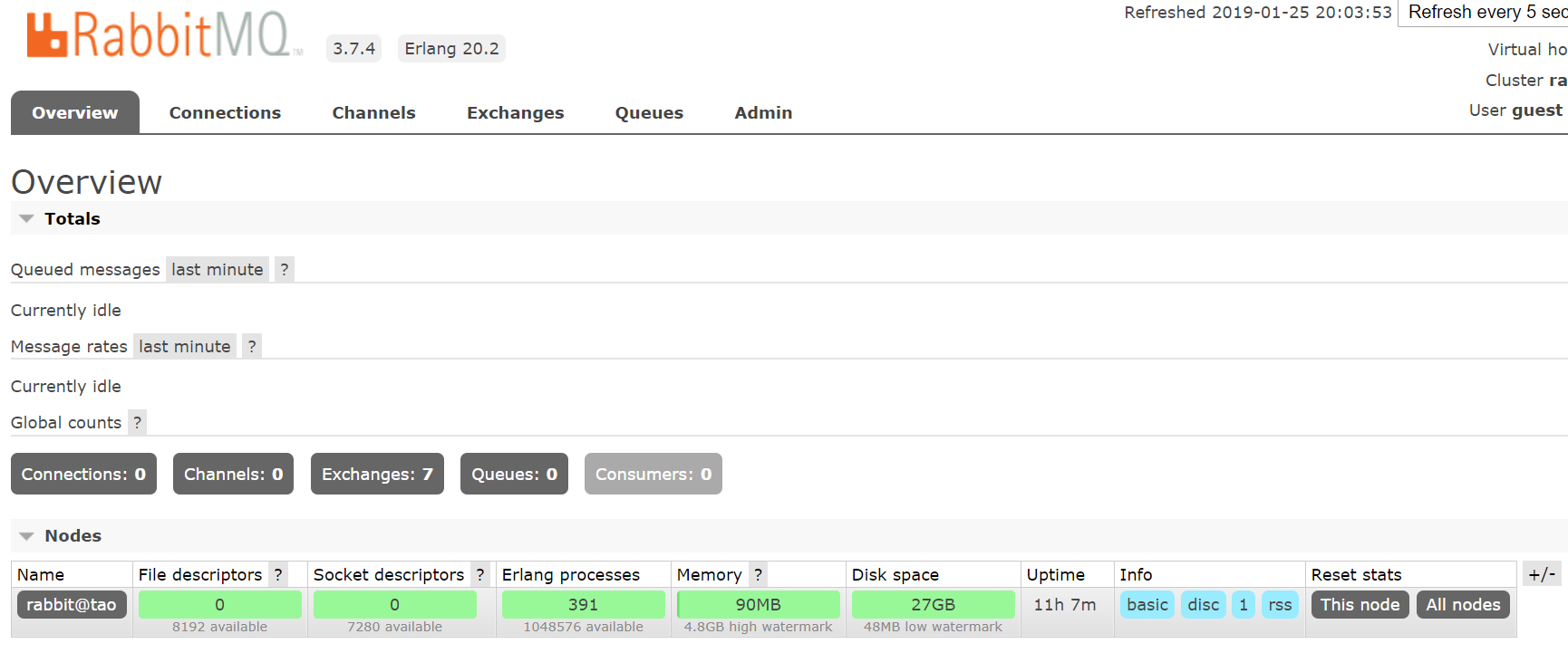Switch to the Queues tab

649,112
